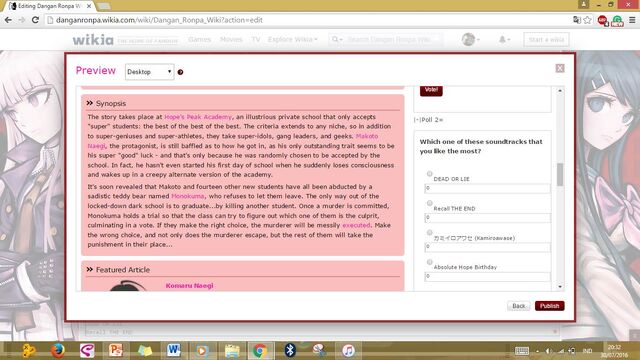
Task: Select the Recall THE END radio option
Action: (x=429, y=203)
